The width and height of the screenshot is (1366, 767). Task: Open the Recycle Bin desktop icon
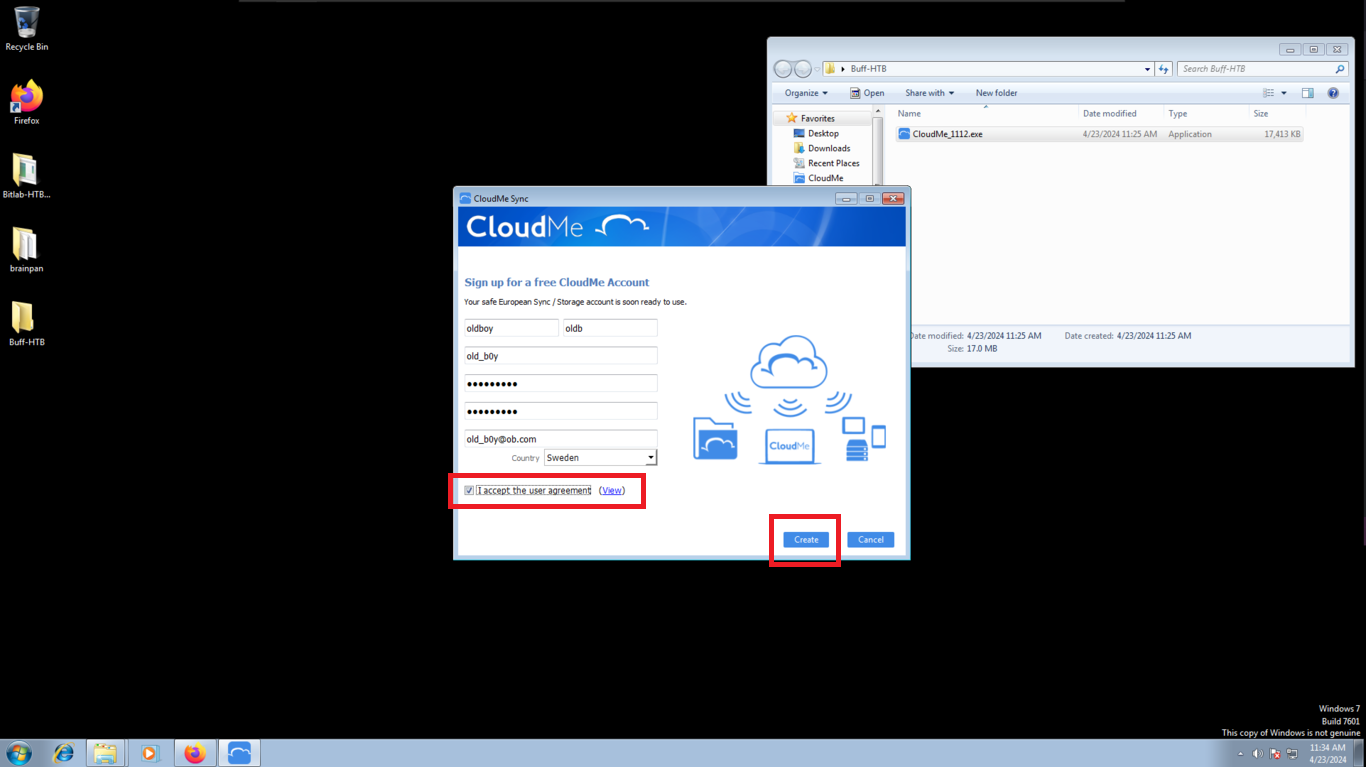(27, 28)
